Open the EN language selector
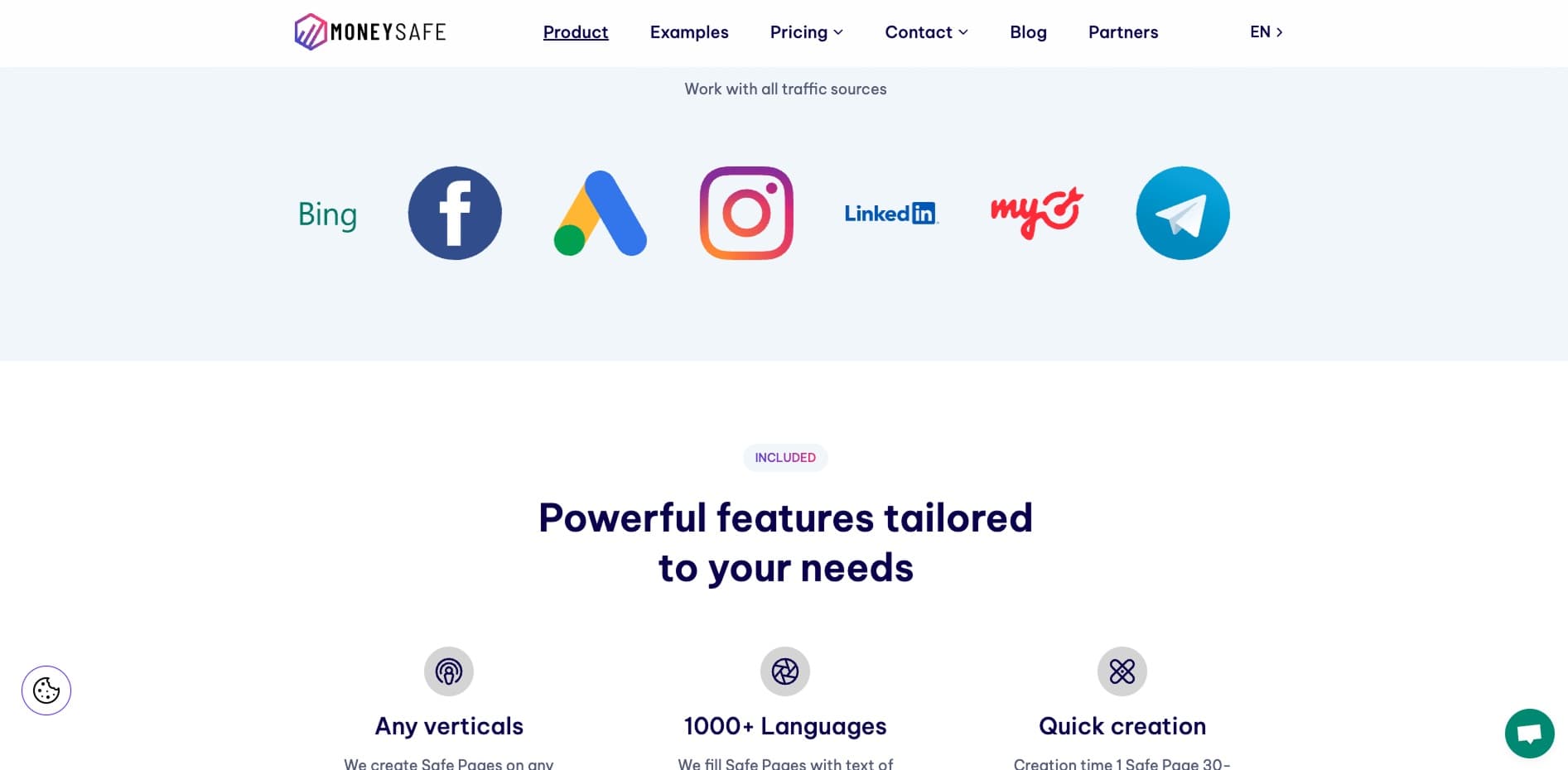 click(1266, 32)
